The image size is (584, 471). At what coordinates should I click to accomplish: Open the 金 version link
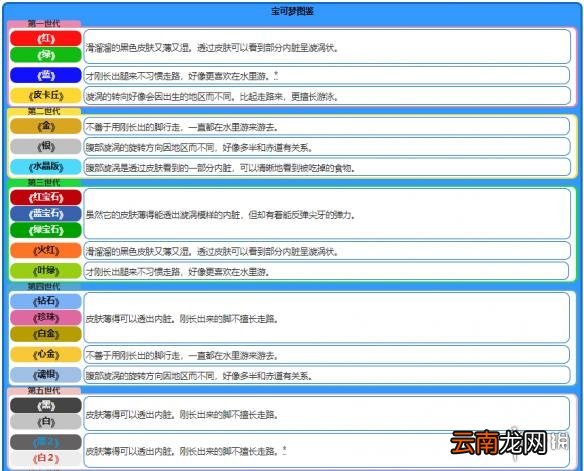(x=46, y=126)
